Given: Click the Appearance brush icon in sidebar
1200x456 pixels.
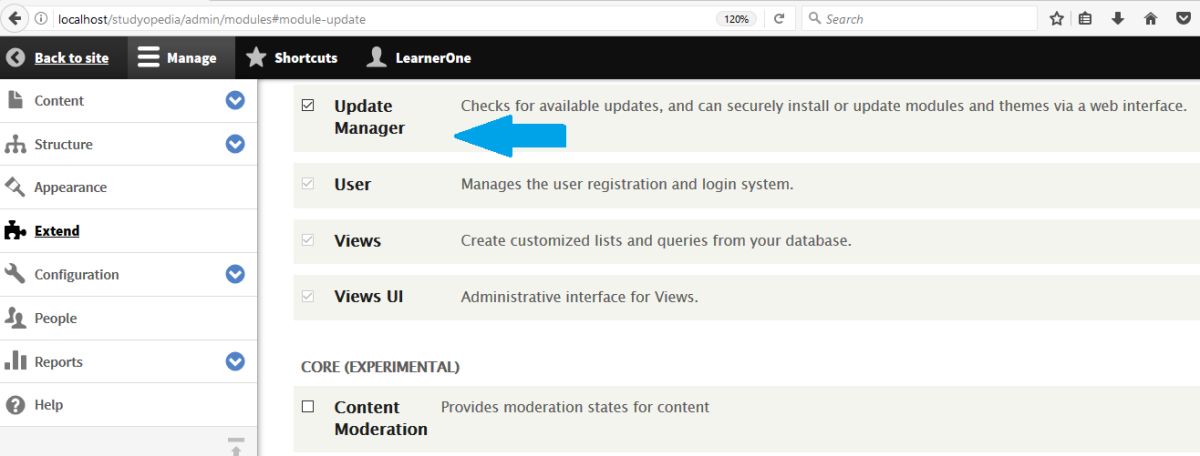Looking at the screenshot, I should 15,187.
